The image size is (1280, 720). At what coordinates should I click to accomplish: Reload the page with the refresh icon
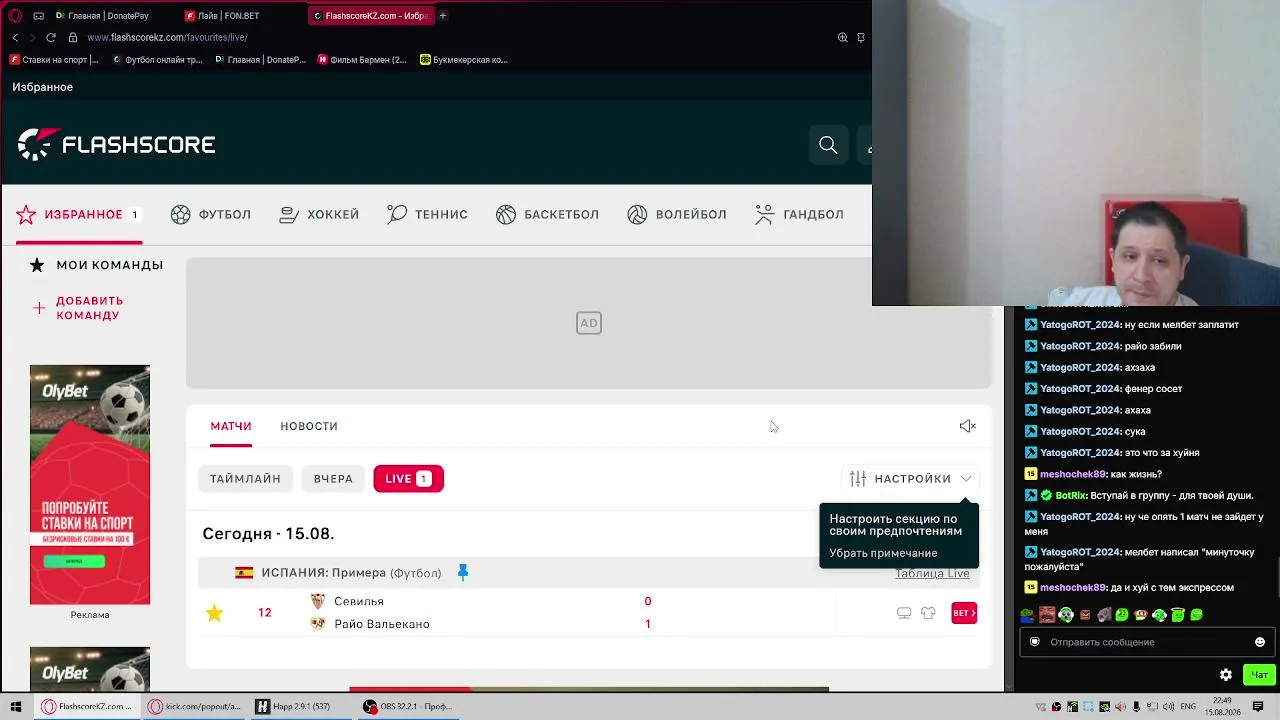pos(51,38)
